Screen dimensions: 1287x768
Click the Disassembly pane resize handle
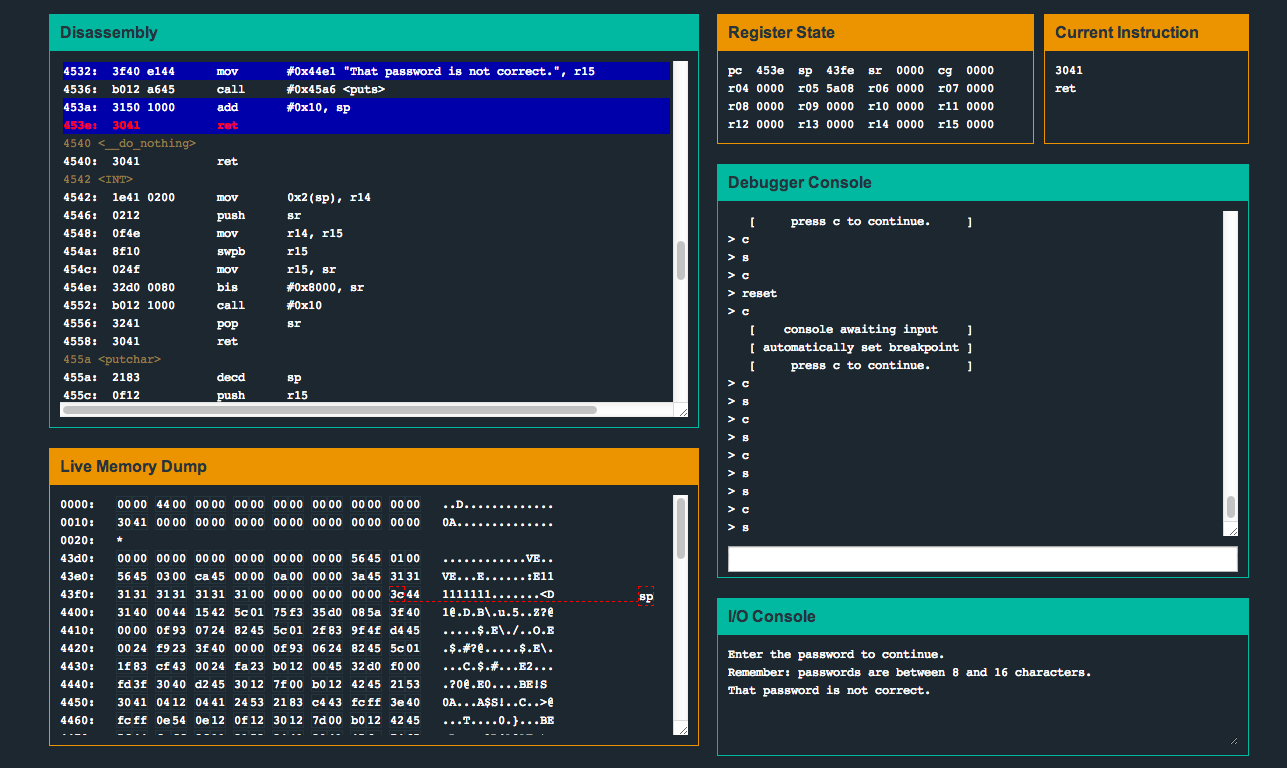pyautogui.click(x=682, y=410)
